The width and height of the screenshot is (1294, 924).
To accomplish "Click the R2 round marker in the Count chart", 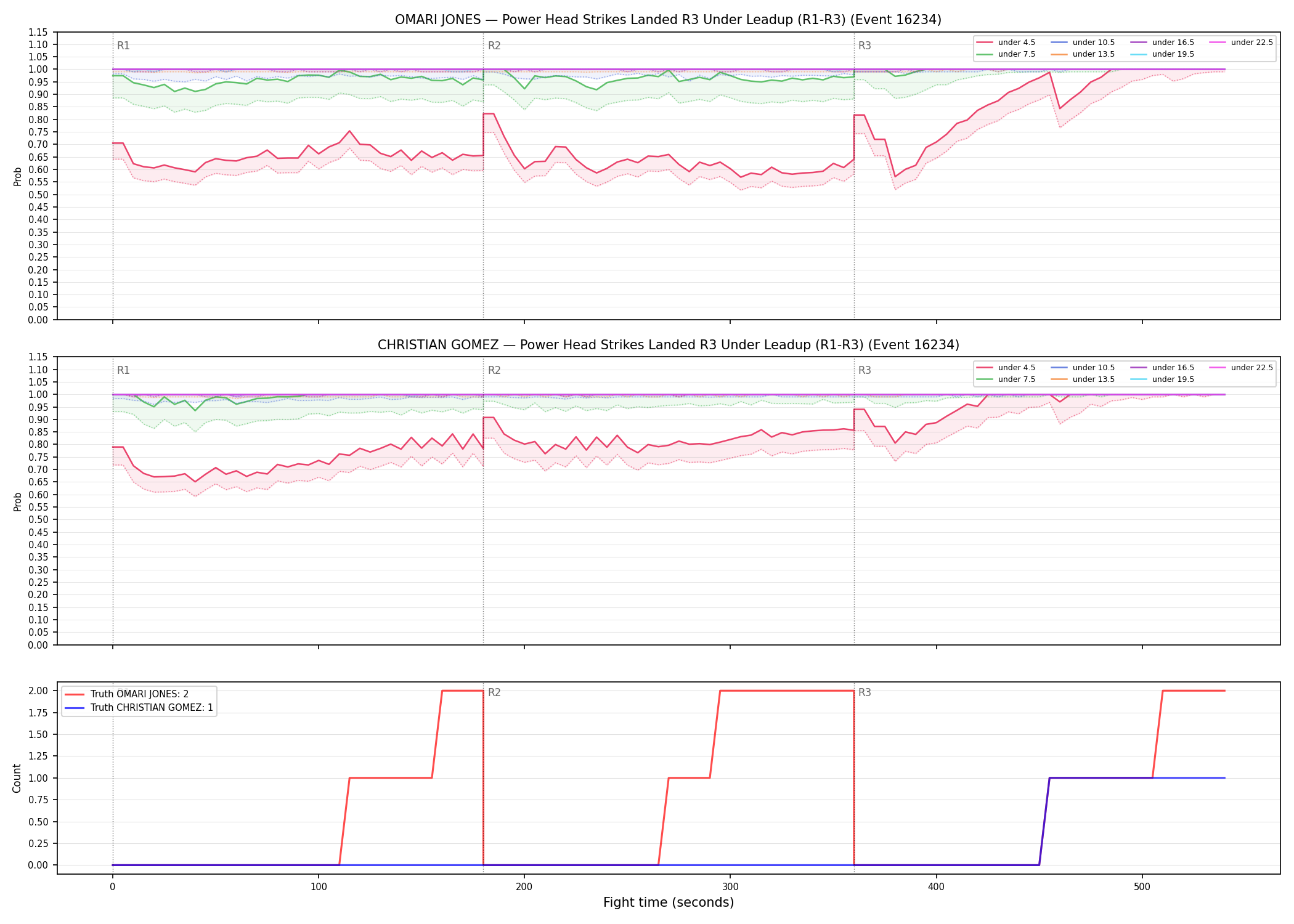I will 494,692.
